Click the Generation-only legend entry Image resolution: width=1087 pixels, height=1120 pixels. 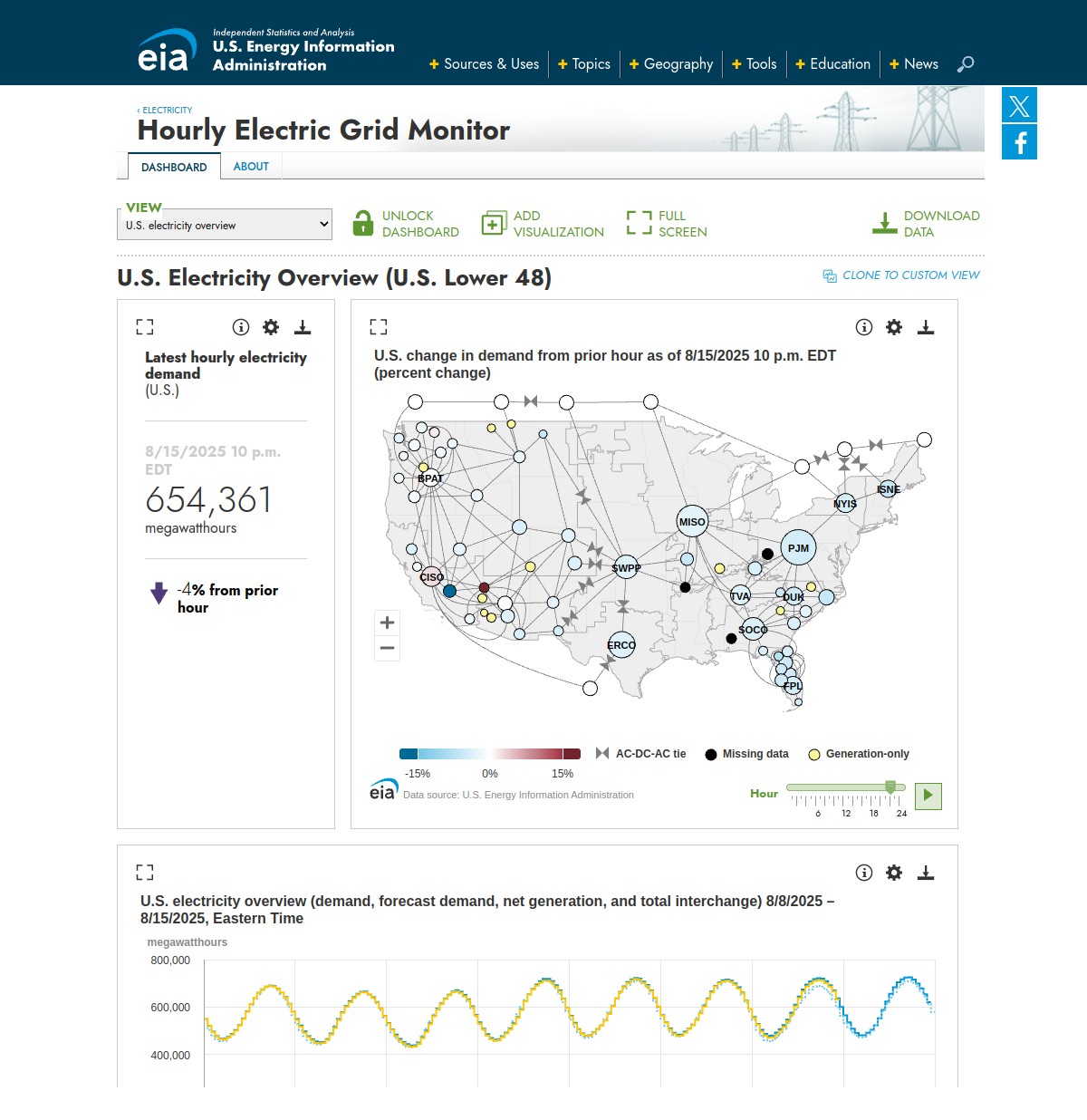point(858,754)
